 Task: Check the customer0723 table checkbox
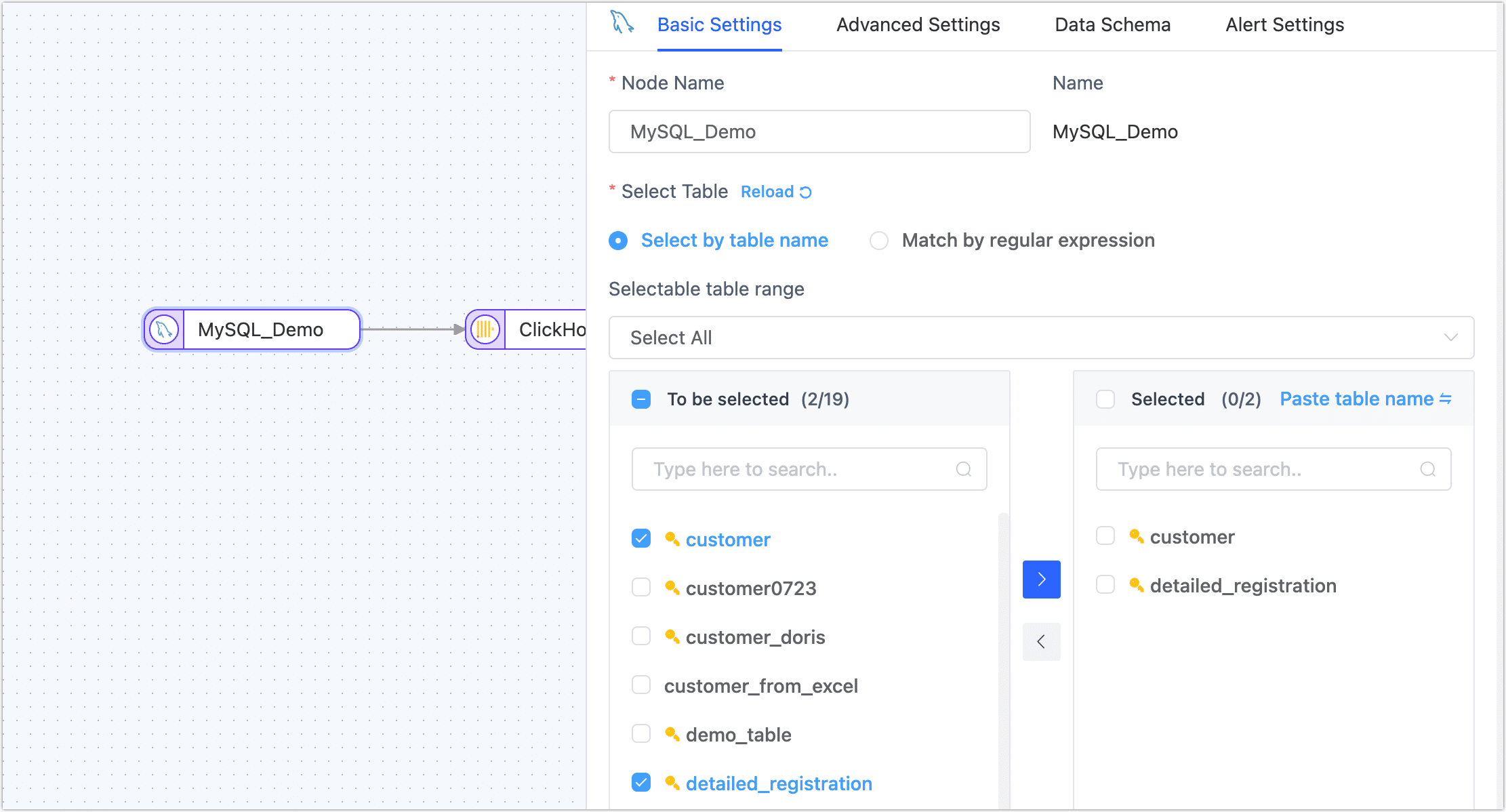point(641,587)
